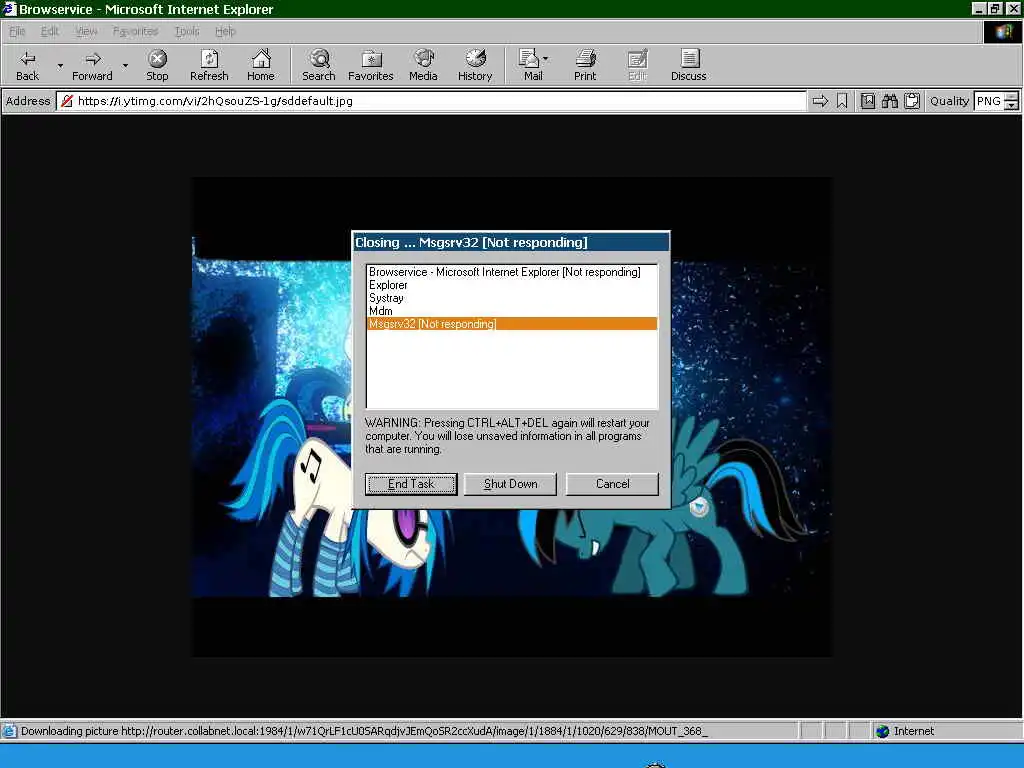Click the Windows flag logo throbber
Screen dimensions: 1024x768
coord(1003,31)
